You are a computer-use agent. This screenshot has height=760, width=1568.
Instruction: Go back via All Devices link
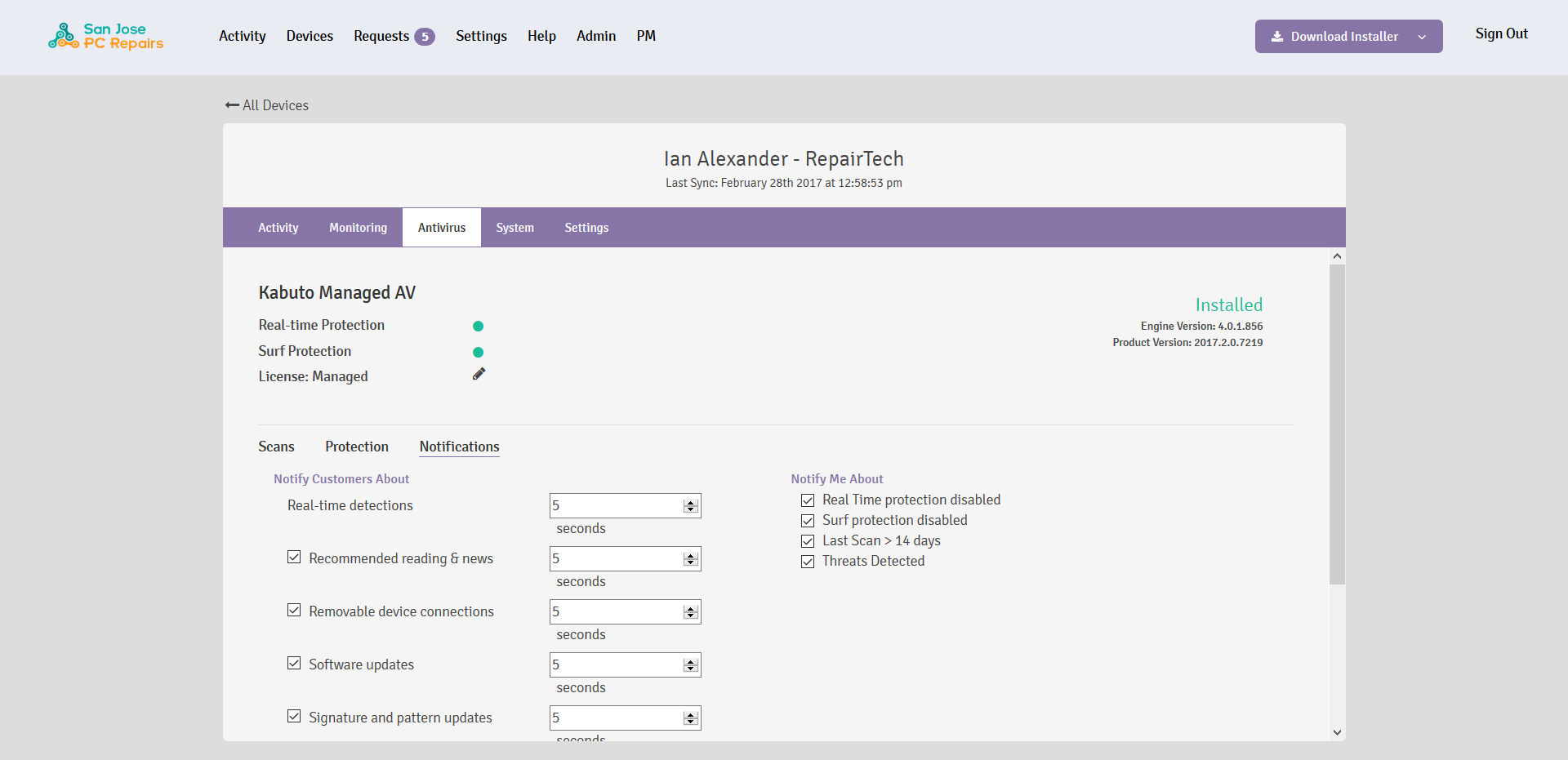pyautogui.click(x=267, y=105)
